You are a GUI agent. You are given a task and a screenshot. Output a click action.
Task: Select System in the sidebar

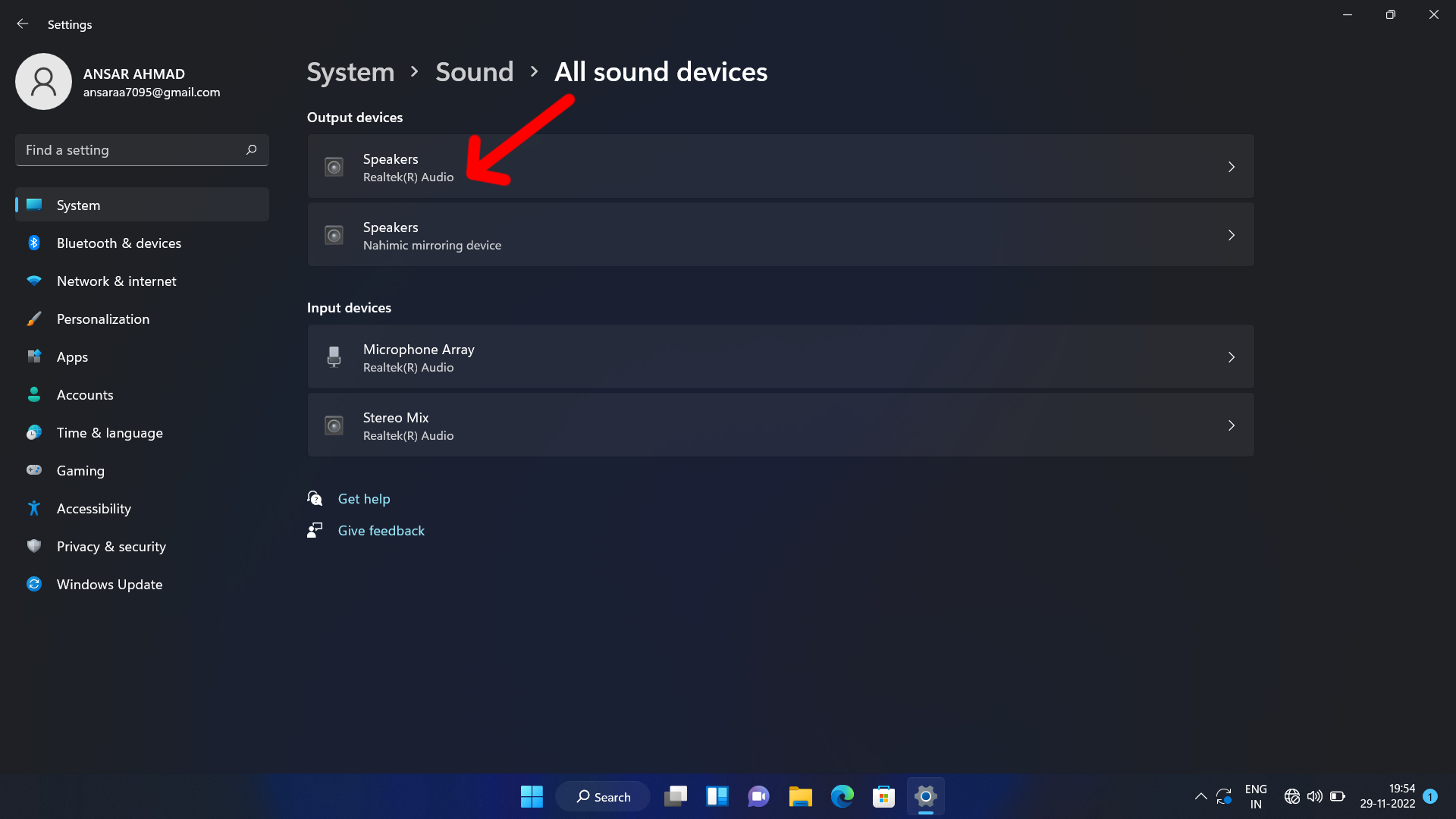pos(142,205)
